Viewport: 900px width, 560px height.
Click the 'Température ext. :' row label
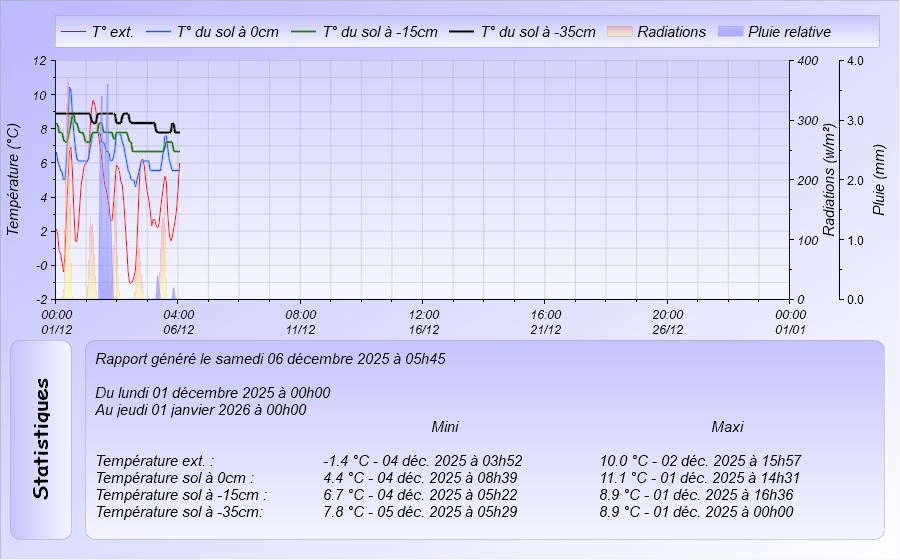155,461
